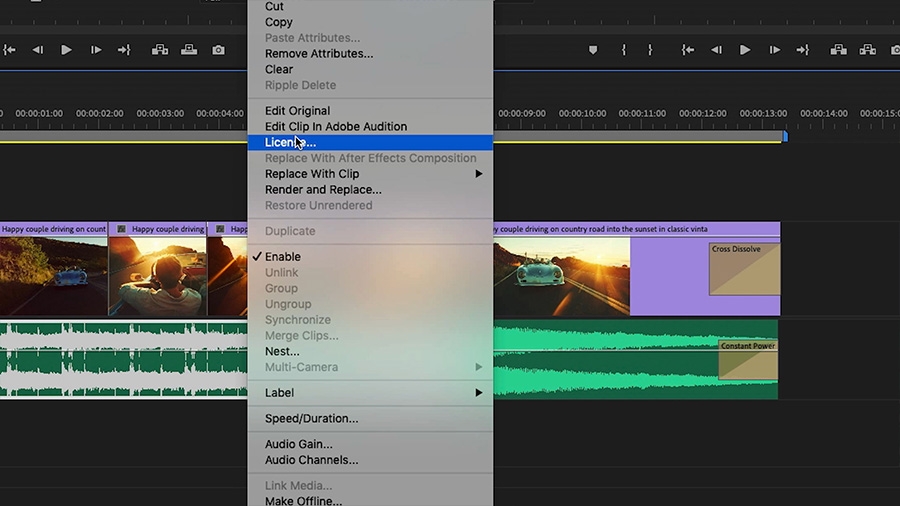
Task: Click Step Forward in the right monitor
Action: point(774,50)
